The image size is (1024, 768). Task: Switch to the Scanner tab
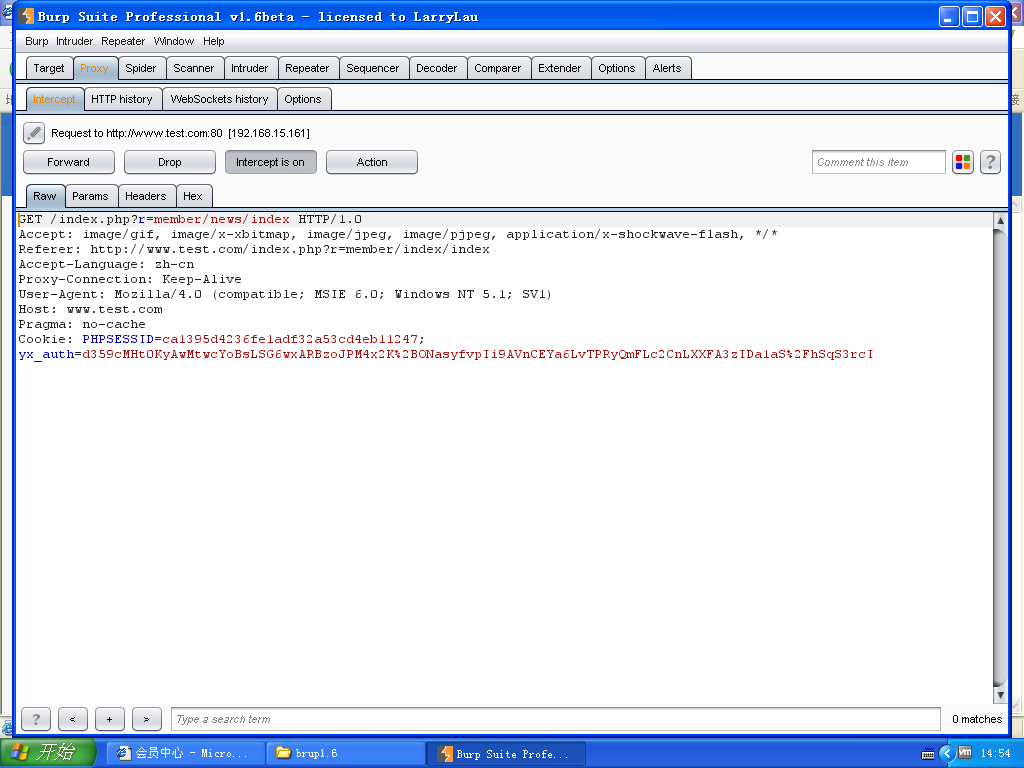coord(193,68)
